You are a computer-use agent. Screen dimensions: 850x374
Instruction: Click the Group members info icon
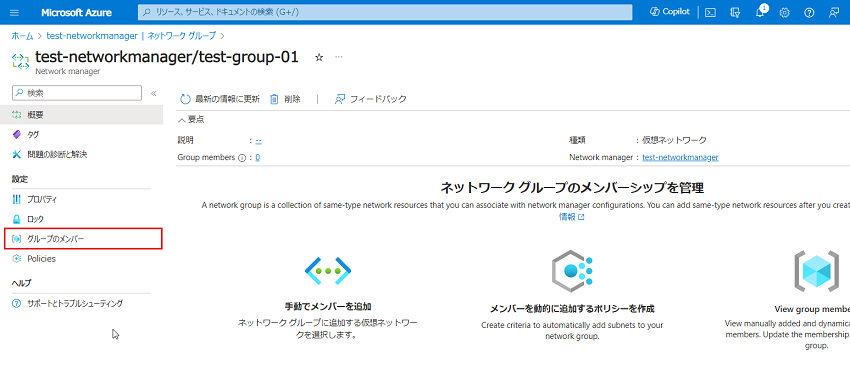coord(242,158)
